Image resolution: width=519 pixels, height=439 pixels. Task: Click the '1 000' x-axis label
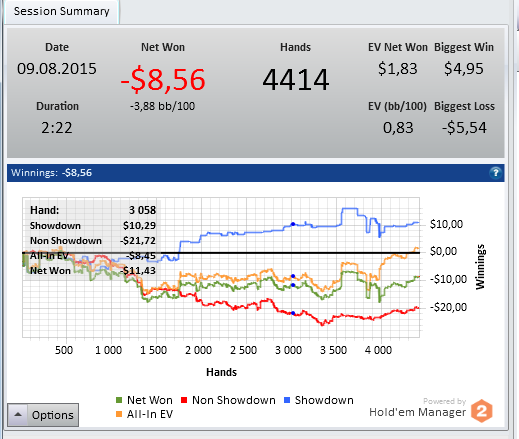coord(109,350)
